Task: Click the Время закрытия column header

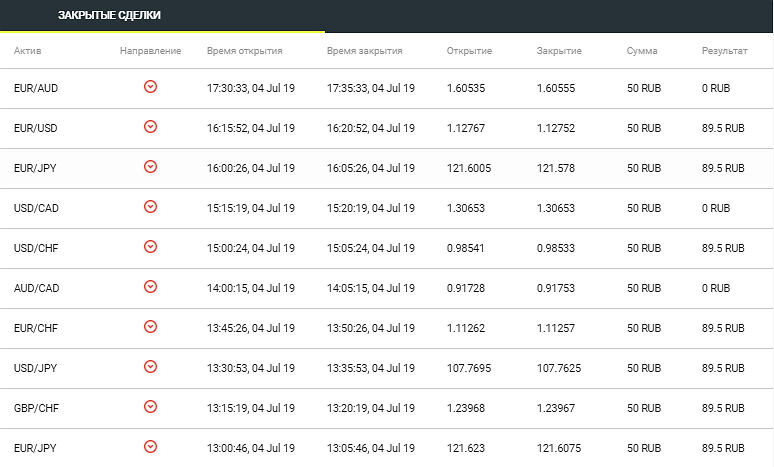Action: pos(364,51)
